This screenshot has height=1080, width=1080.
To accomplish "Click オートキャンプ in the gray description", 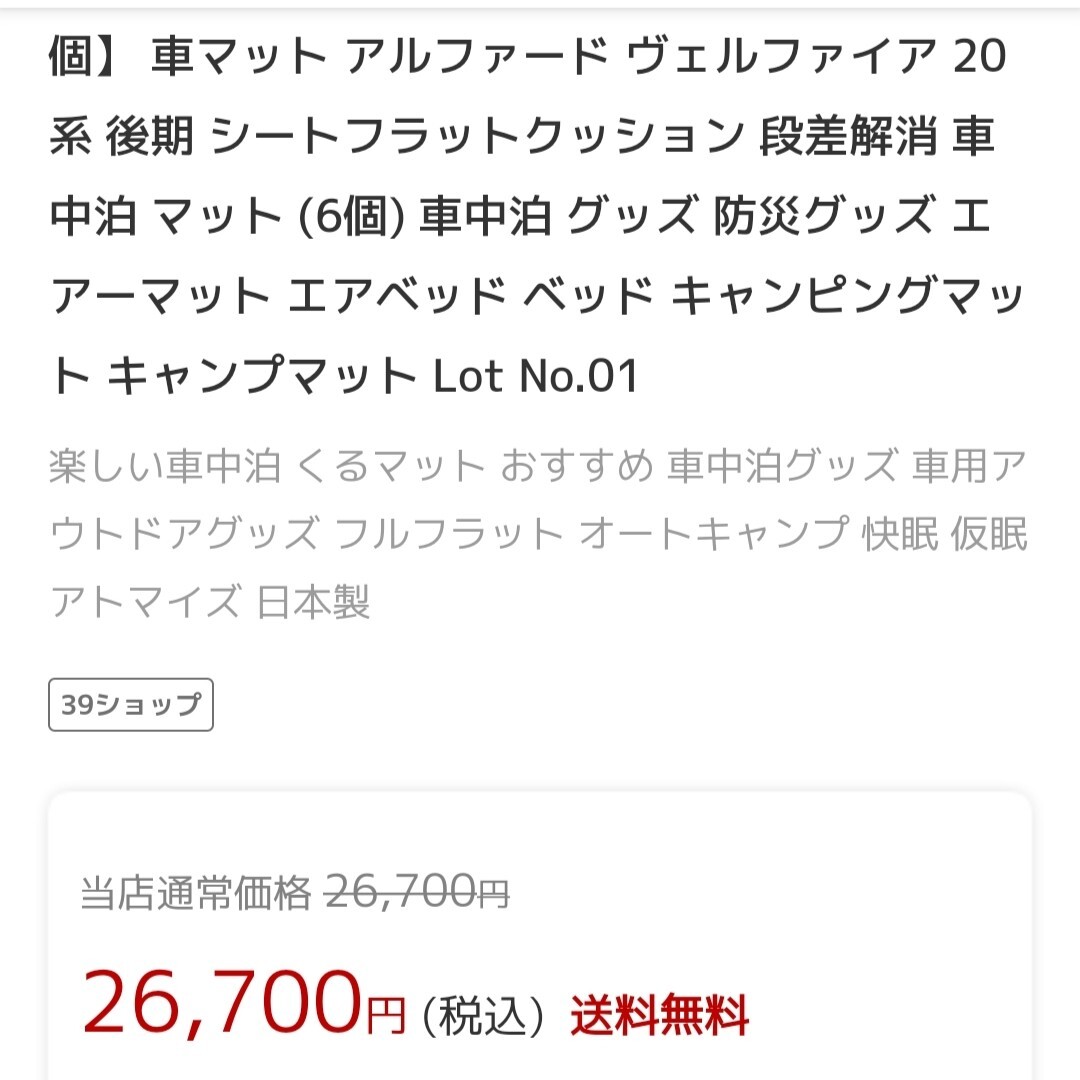I will point(714,535).
